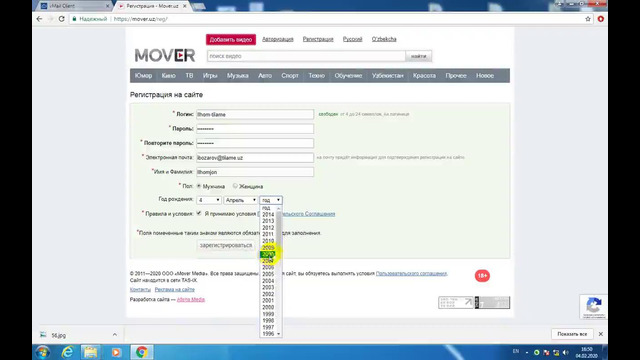Screen dimensions: 640x360
Task: Open the media player taskbar icon
Action: coord(116,352)
